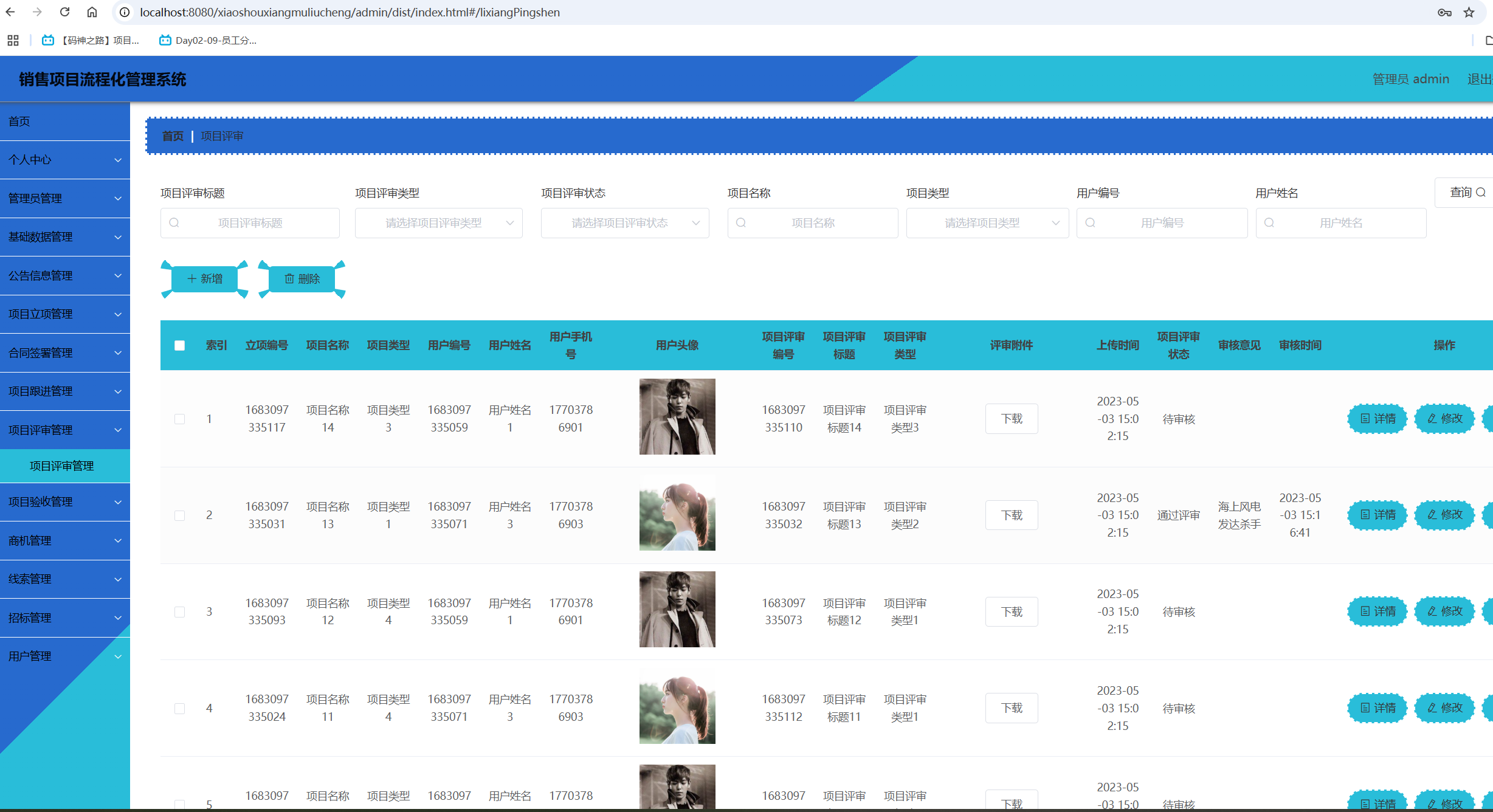Viewport: 1493px width, 812px height.
Task: Bookmark this page with star icon
Action: 1469,12
